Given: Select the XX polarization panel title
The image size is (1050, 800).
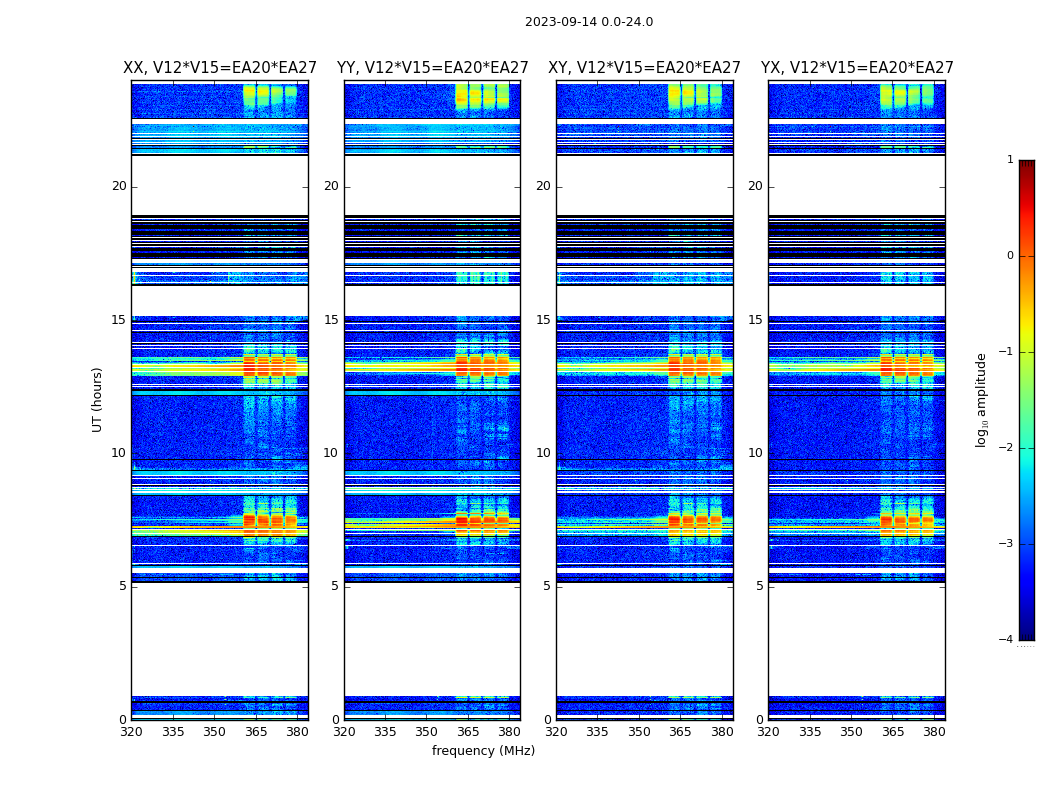Looking at the screenshot, I should click(x=220, y=68).
